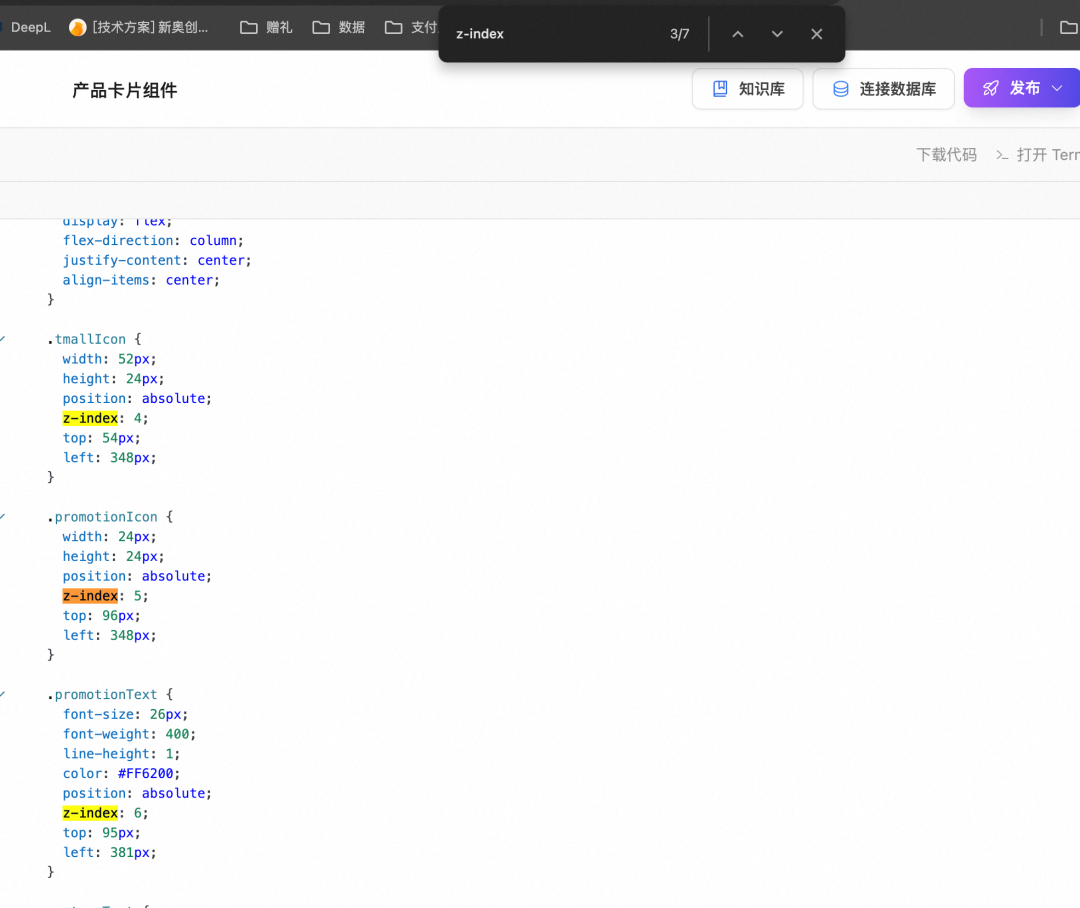Click the z-index find text field
The width and height of the screenshot is (1080, 908).
pyautogui.click(x=550, y=34)
